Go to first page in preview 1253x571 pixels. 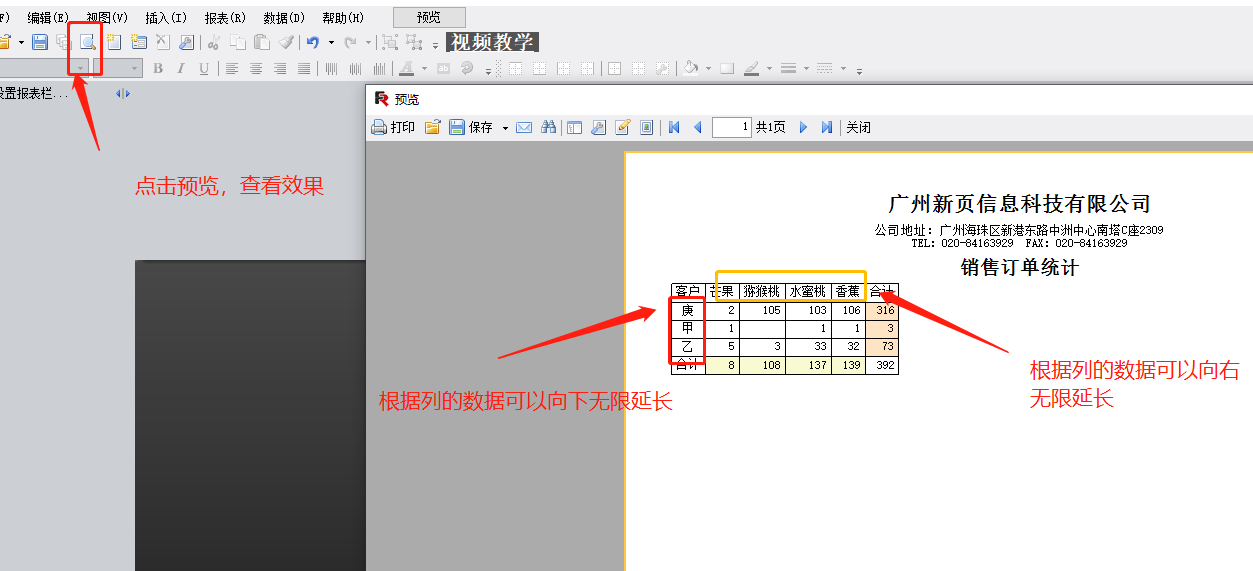click(x=674, y=127)
